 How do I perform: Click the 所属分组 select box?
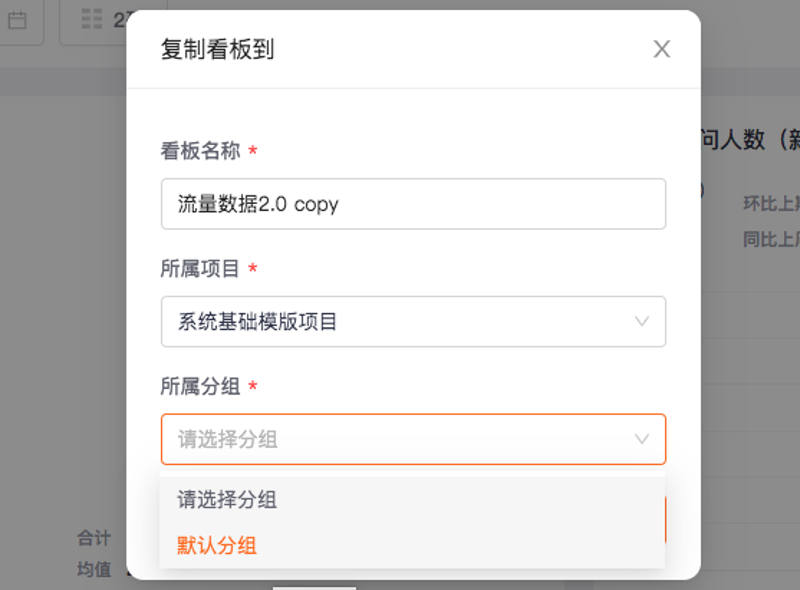tap(413, 439)
